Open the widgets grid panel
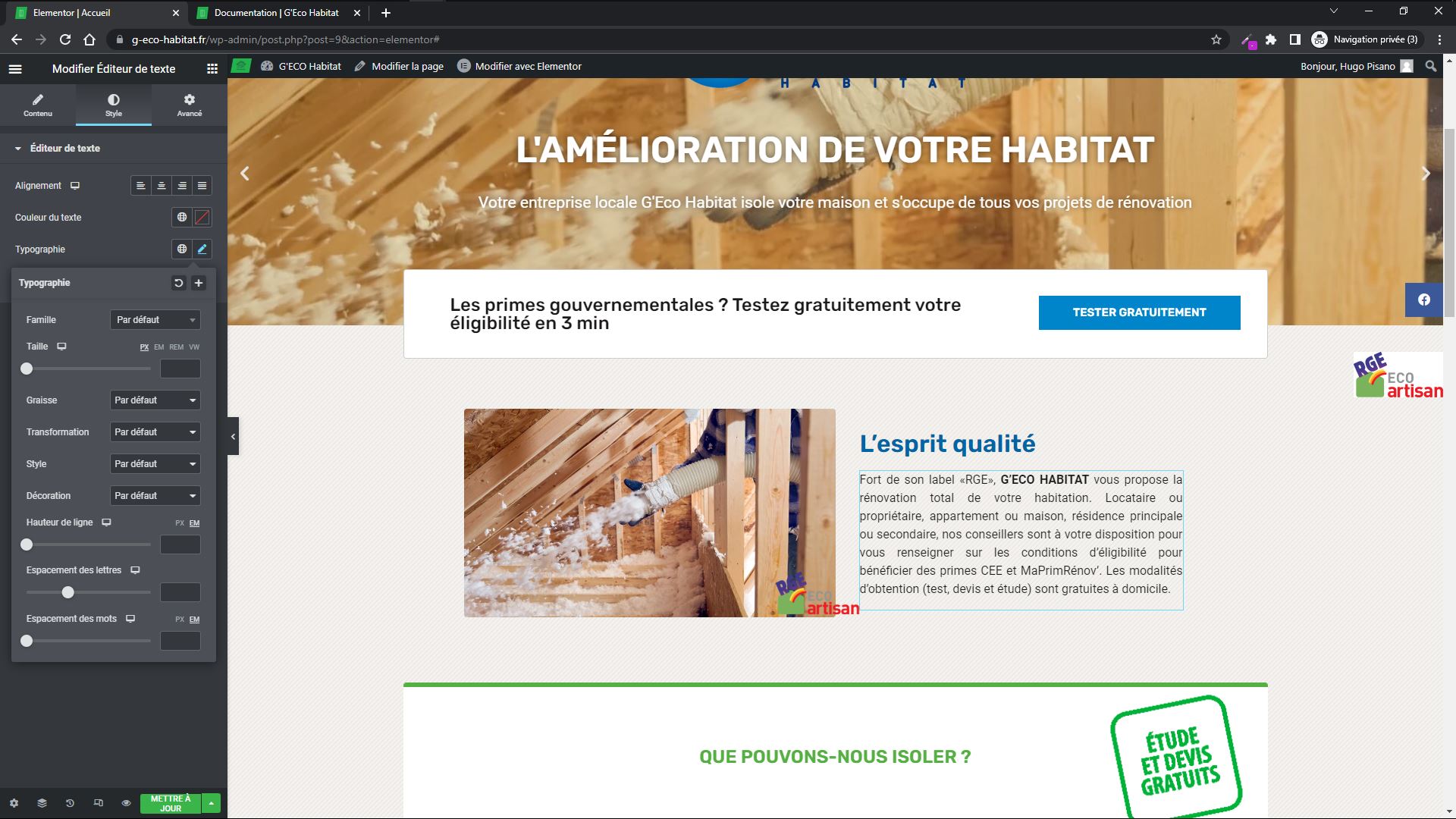The width and height of the screenshot is (1456, 819). click(x=212, y=69)
